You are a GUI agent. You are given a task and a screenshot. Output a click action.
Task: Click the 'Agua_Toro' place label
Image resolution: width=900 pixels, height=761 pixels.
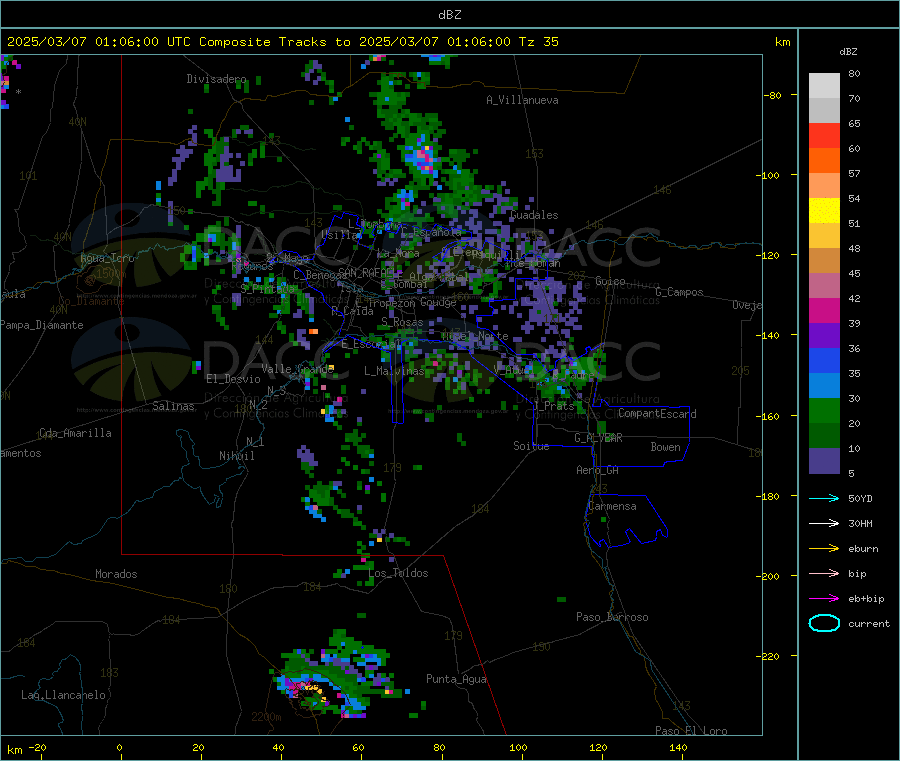[107, 258]
